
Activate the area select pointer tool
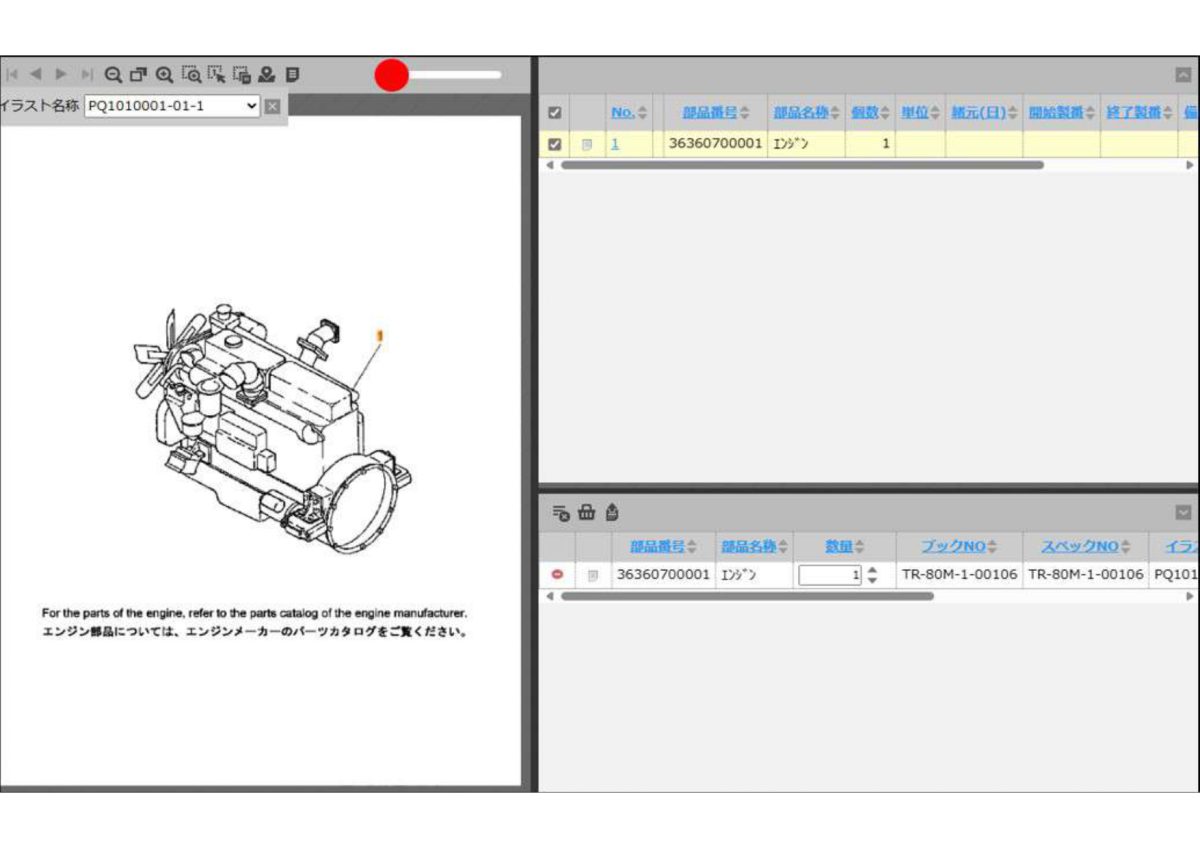click(216, 74)
